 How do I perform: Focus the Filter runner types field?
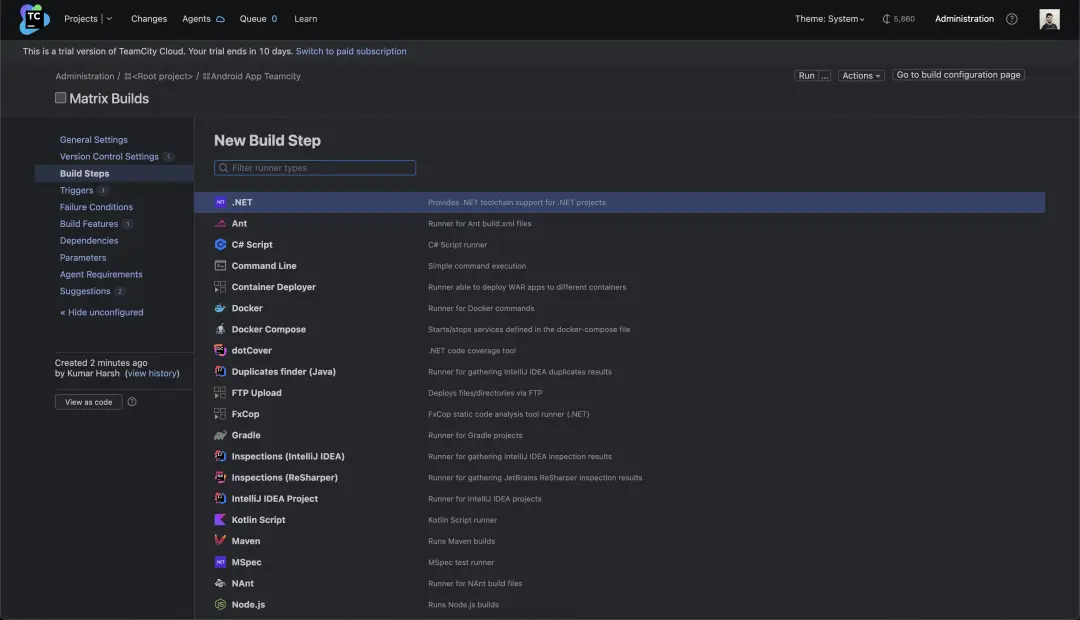(x=315, y=168)
